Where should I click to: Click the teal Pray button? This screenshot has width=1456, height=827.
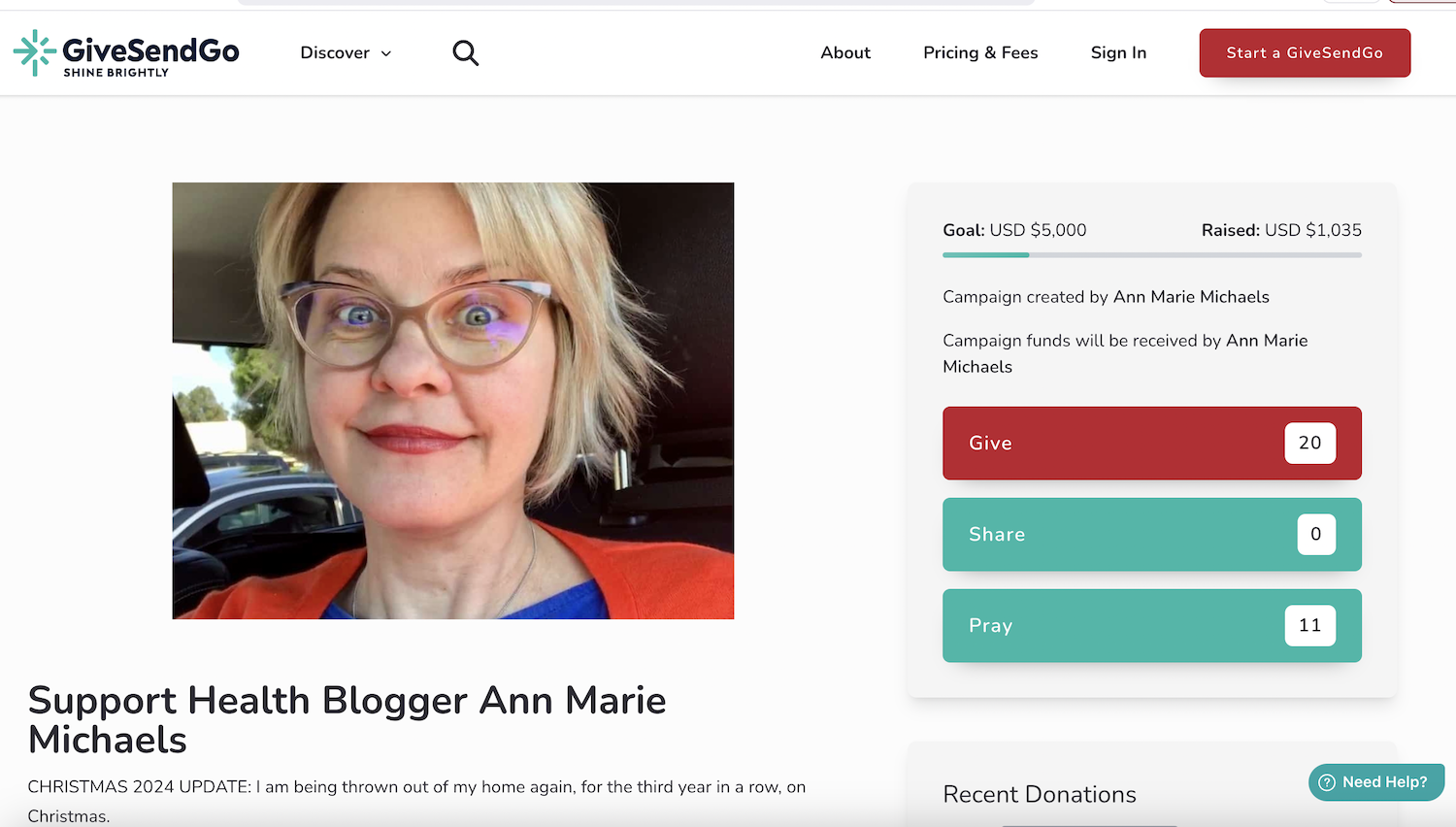(x=1152, y=625)
